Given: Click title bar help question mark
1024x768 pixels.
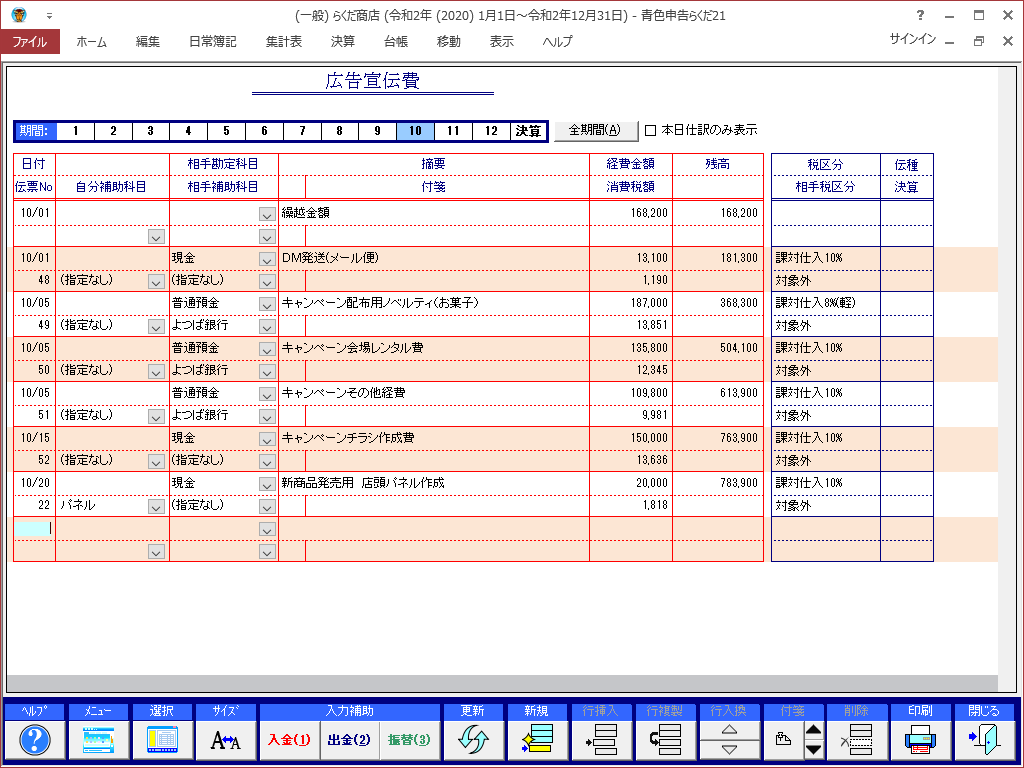Looking at the screenshot, I should [x=920, y=15].
